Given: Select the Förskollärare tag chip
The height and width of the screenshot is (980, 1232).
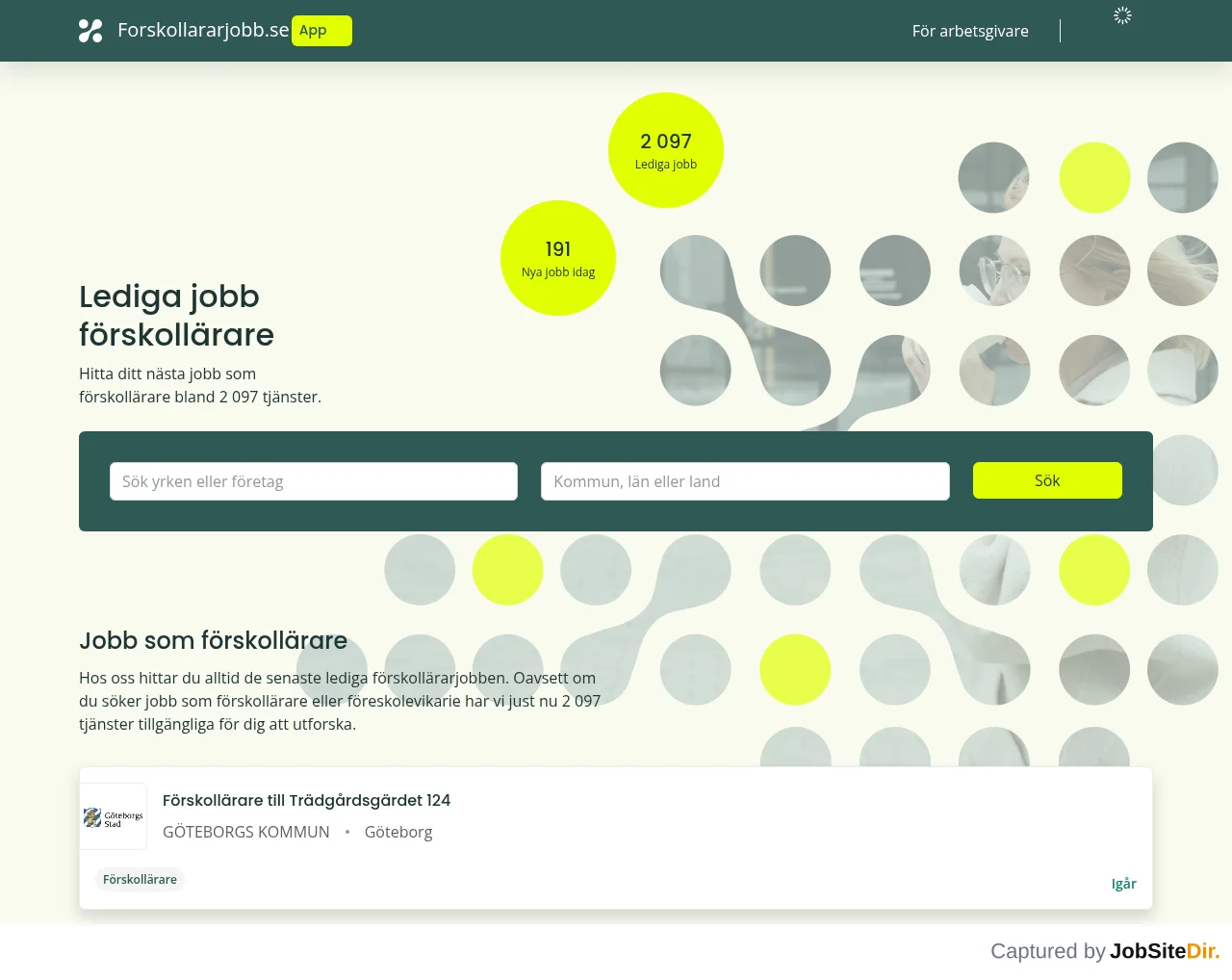Looking at the screenshot, I should [x=140, y=879].
